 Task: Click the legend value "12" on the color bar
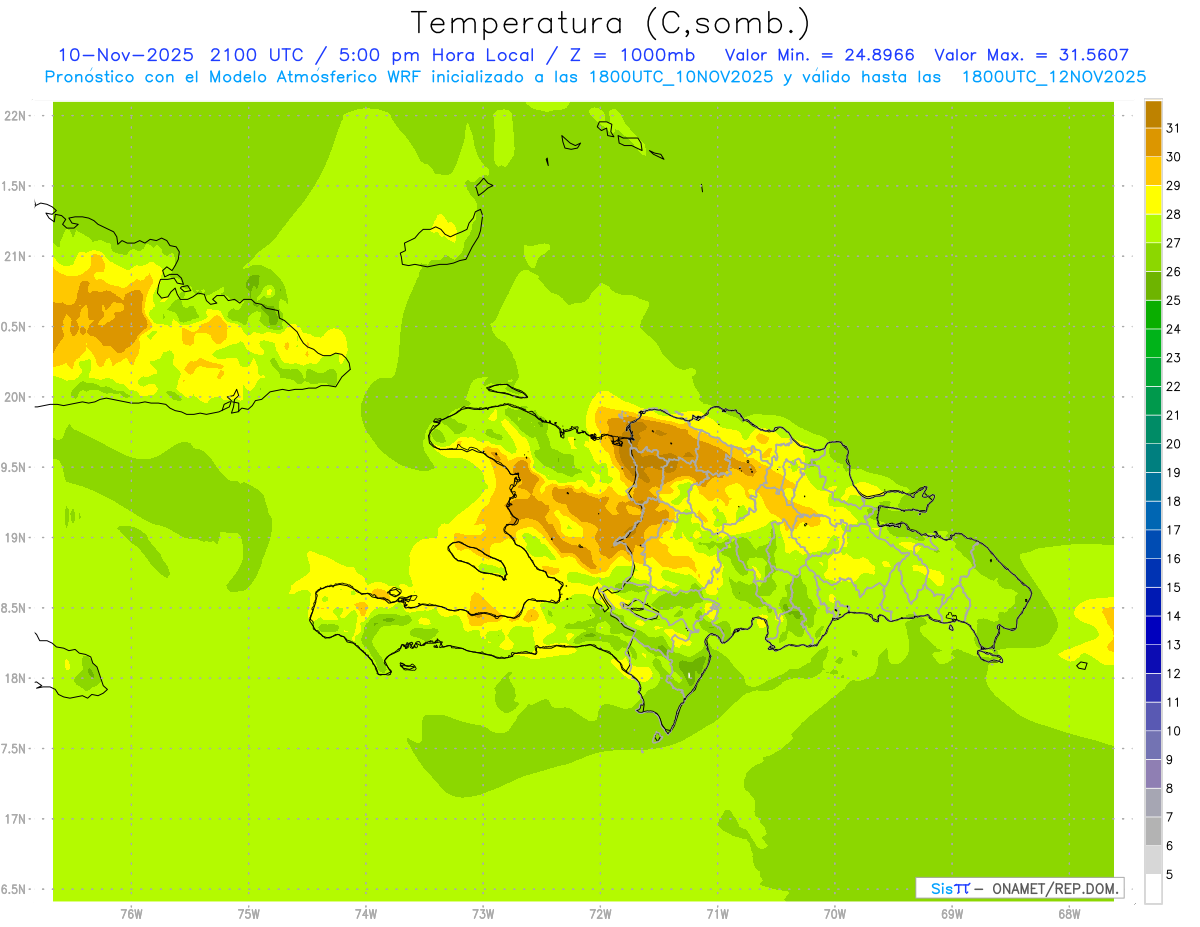[1173, 674]
